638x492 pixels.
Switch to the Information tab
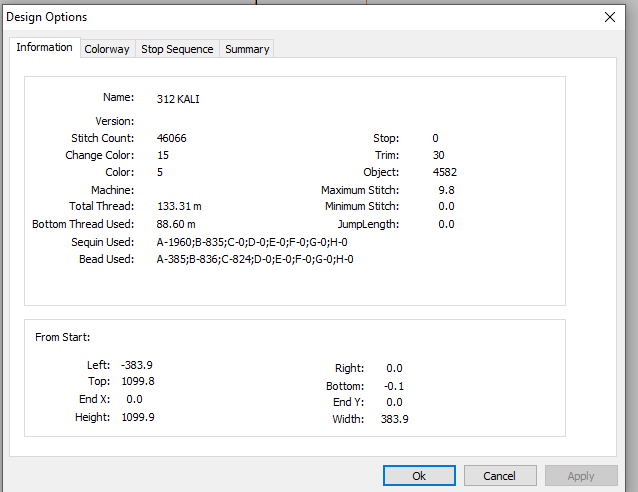pyautogui.click(x=44, y=48)
